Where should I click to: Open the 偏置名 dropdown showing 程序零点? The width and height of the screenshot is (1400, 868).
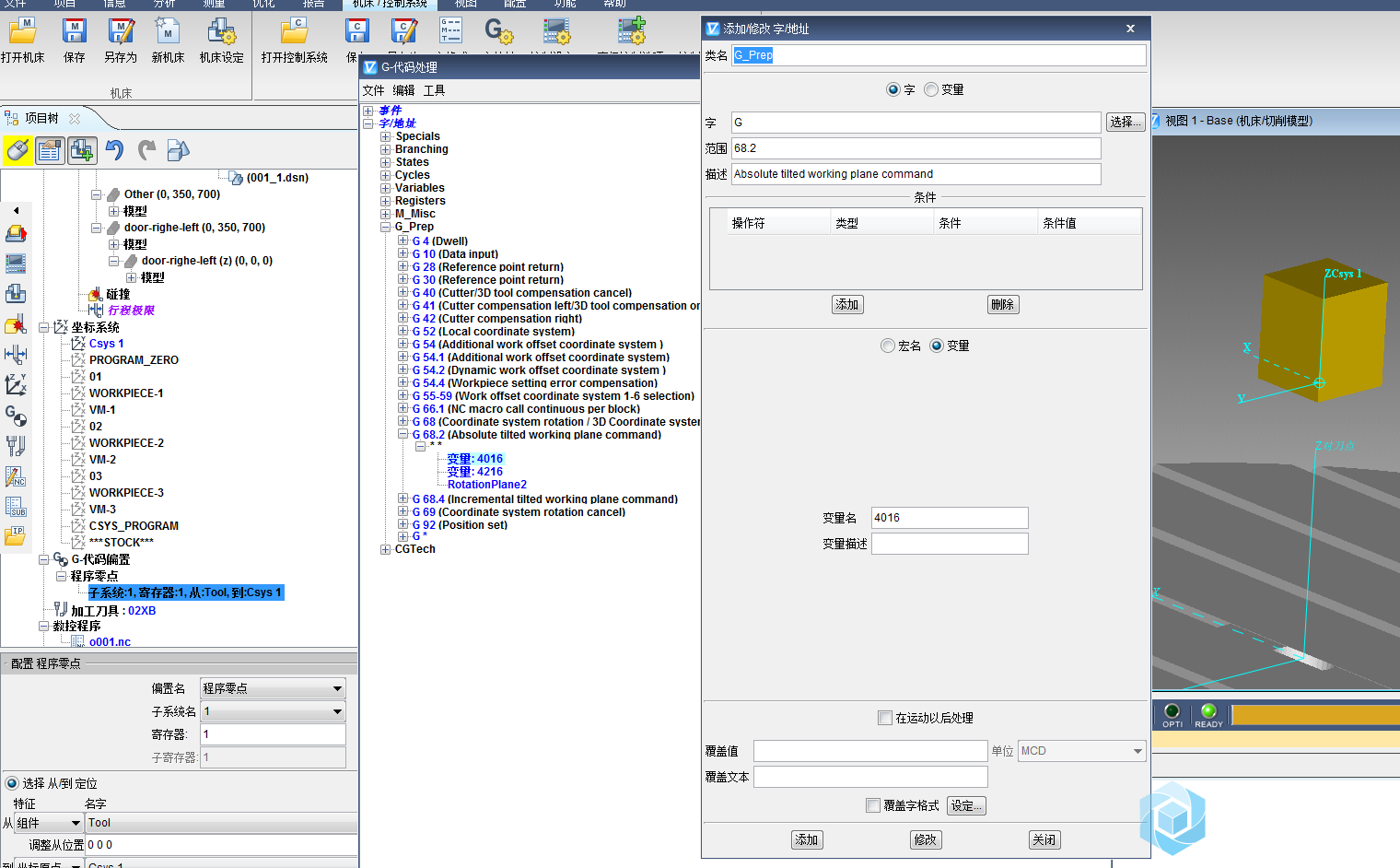(x=273, y=688)
